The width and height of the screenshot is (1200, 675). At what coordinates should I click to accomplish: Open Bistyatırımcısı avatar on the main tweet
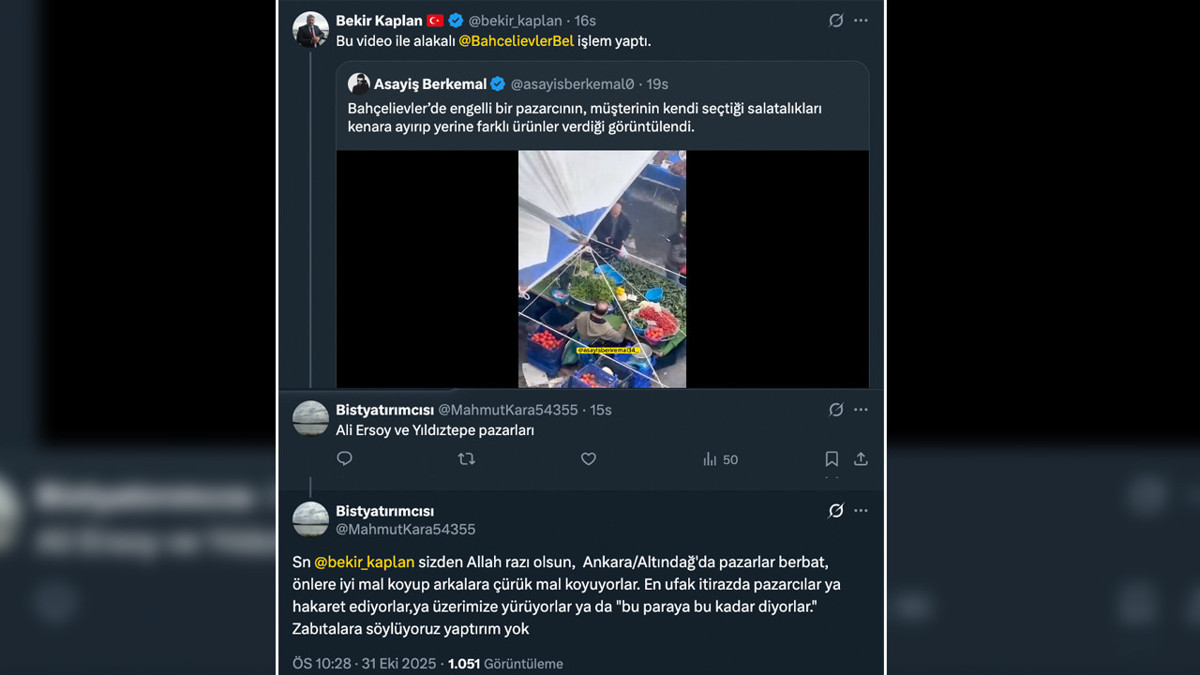pos(310,519)
